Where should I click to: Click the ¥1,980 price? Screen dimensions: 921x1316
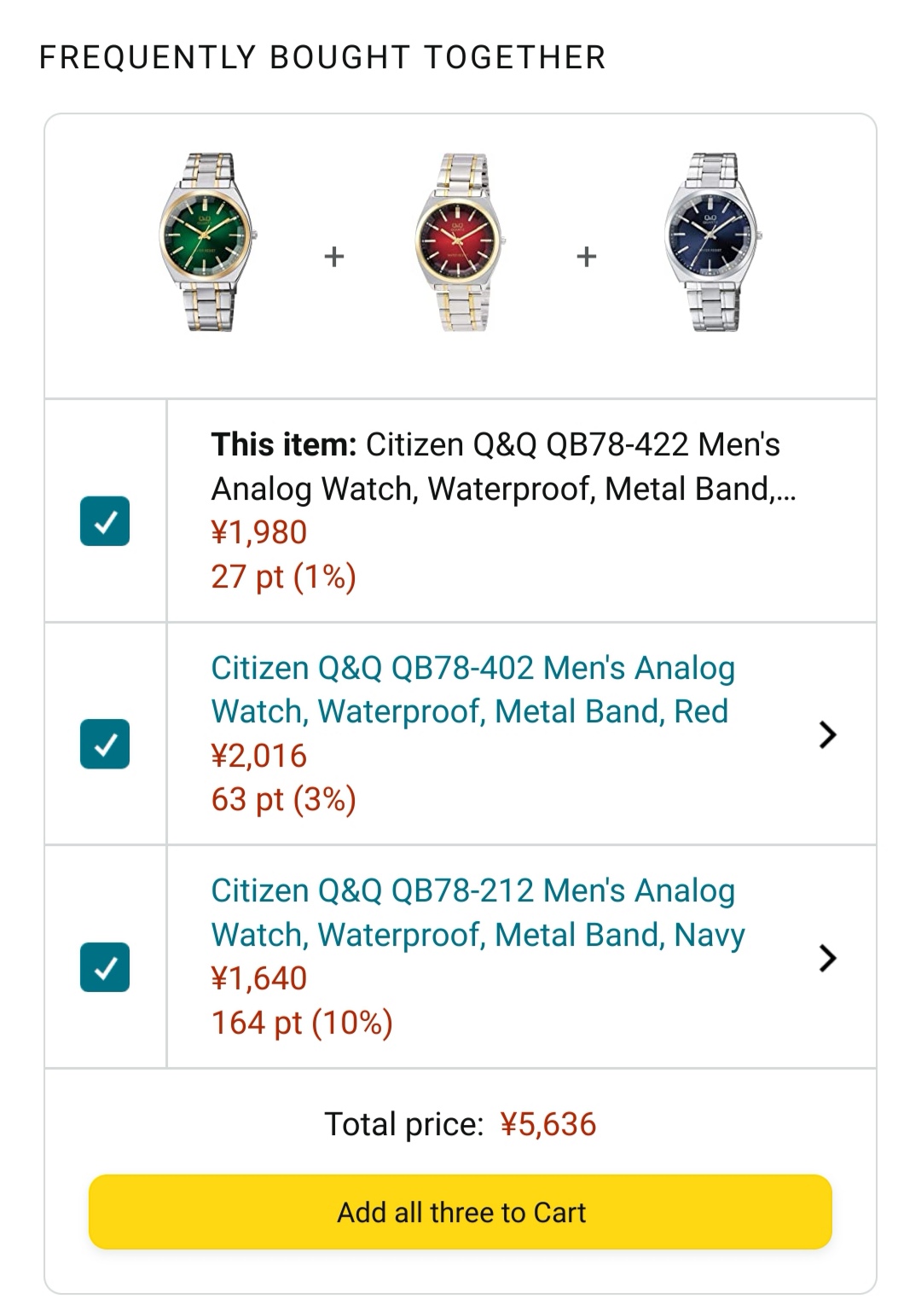pyautogui.click(x=259, y=532)
